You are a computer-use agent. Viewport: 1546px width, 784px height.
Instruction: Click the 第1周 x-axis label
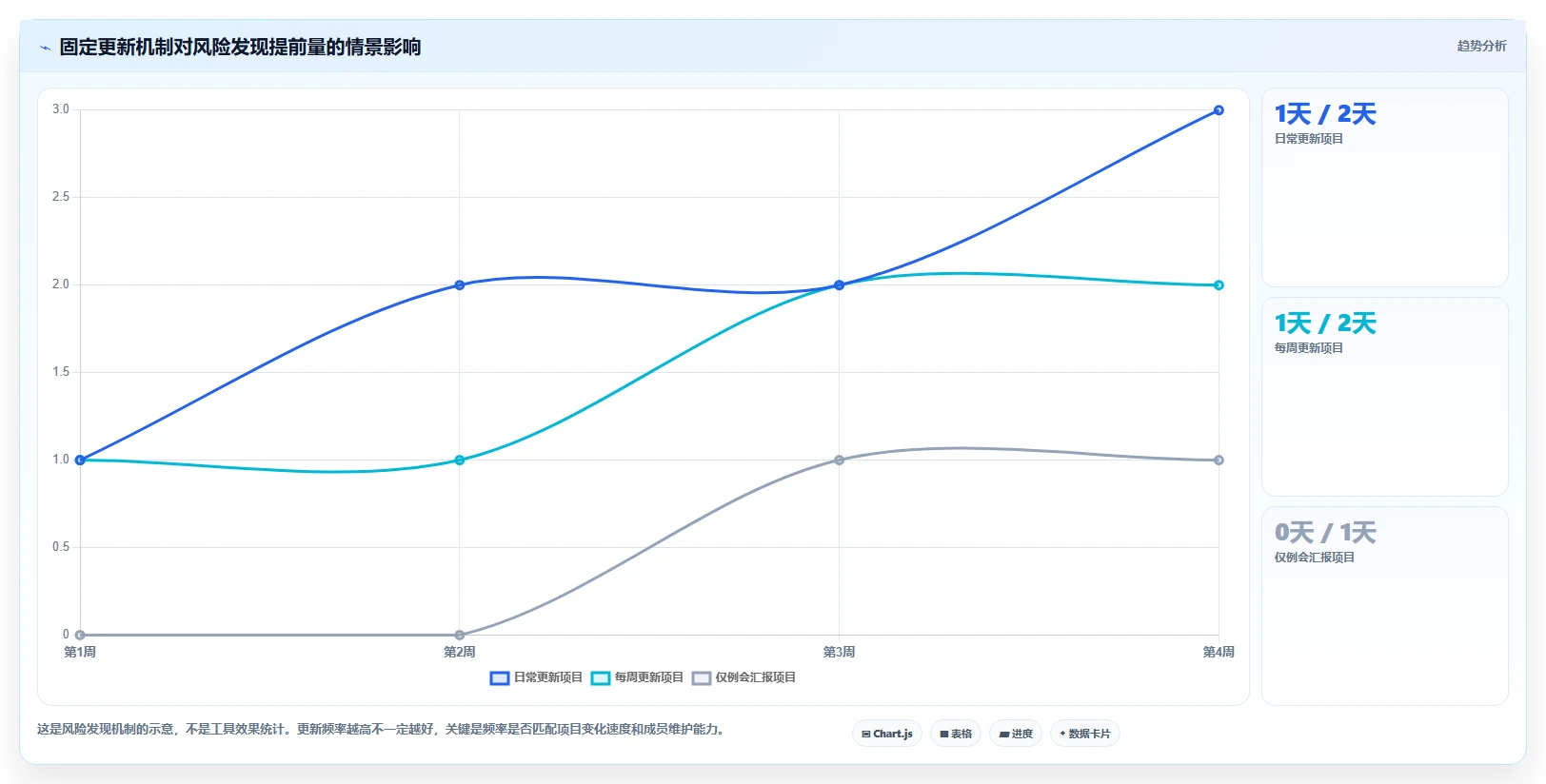pos(80,652)
